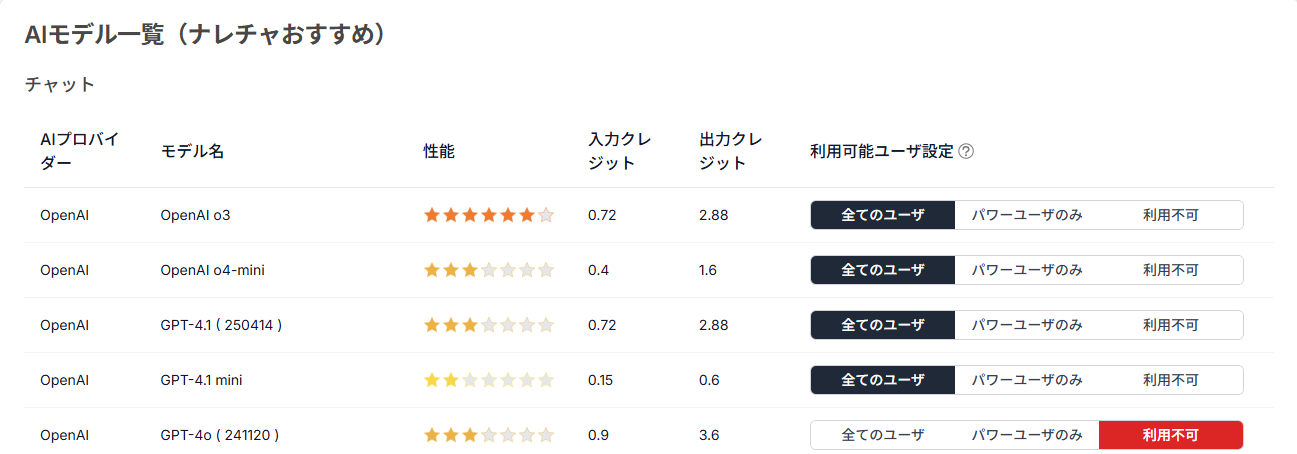Click the GPT-4.1 mini model name
Screen dimensions: 1297x454
click(201, 380)
